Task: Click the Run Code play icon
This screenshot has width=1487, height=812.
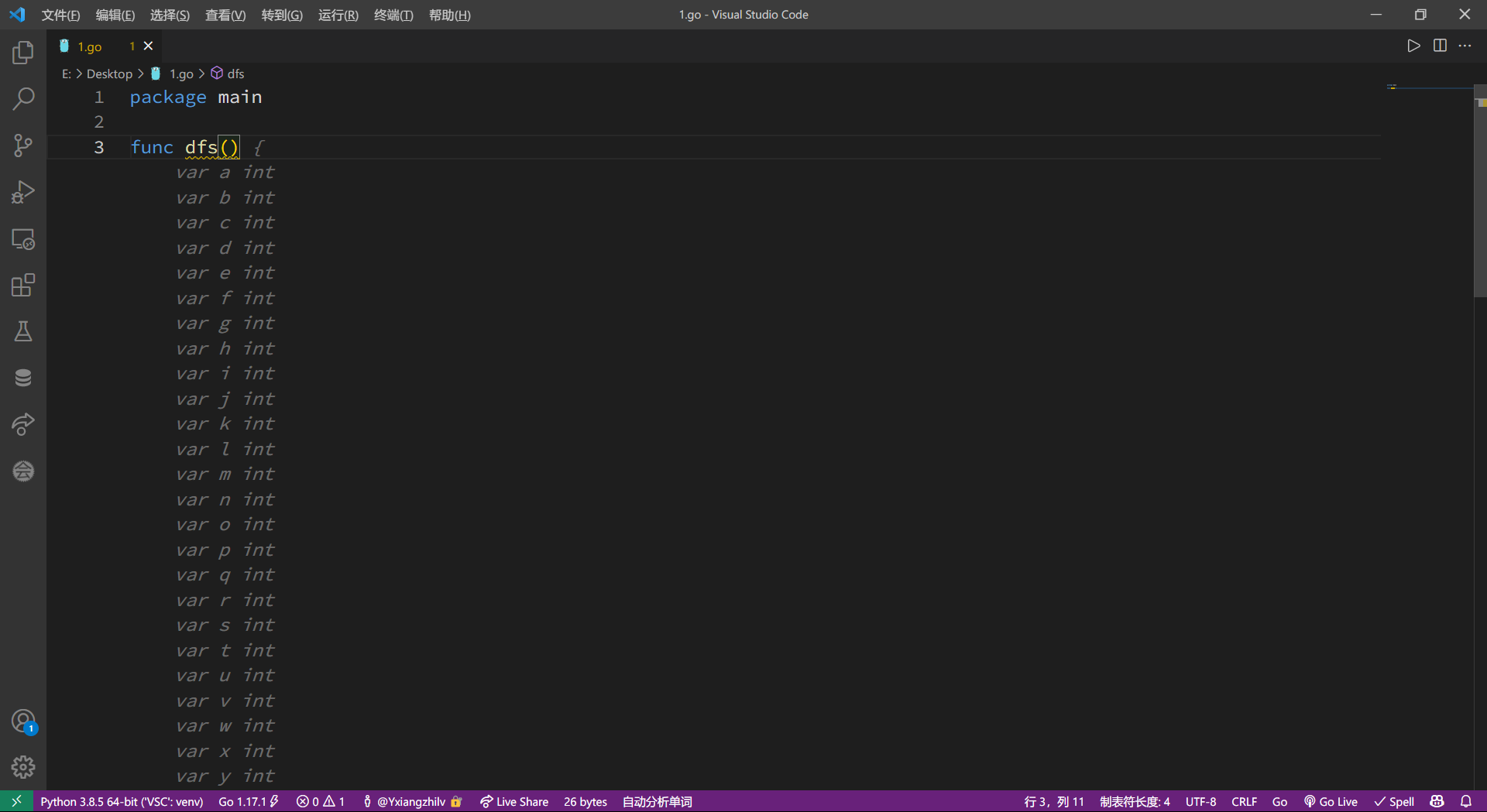Action: click(1413, 46)
